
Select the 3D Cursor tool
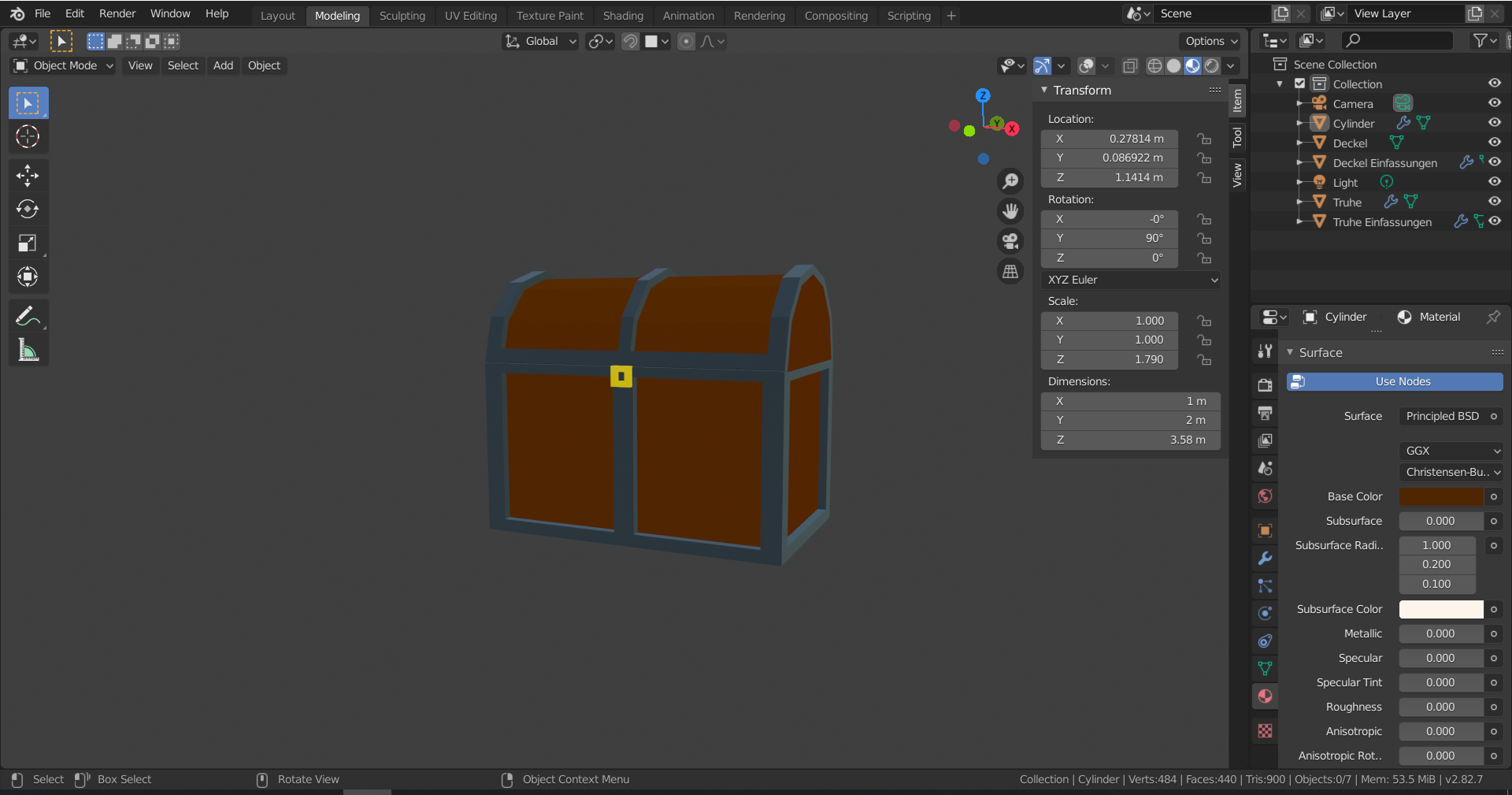click(x=28, y=136)
